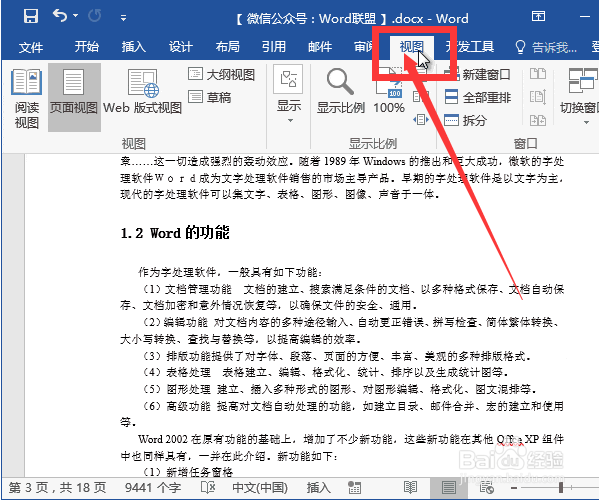Switch to Web 版式视图
Screen dimensions: 599x500
click(x=142, y=92)
